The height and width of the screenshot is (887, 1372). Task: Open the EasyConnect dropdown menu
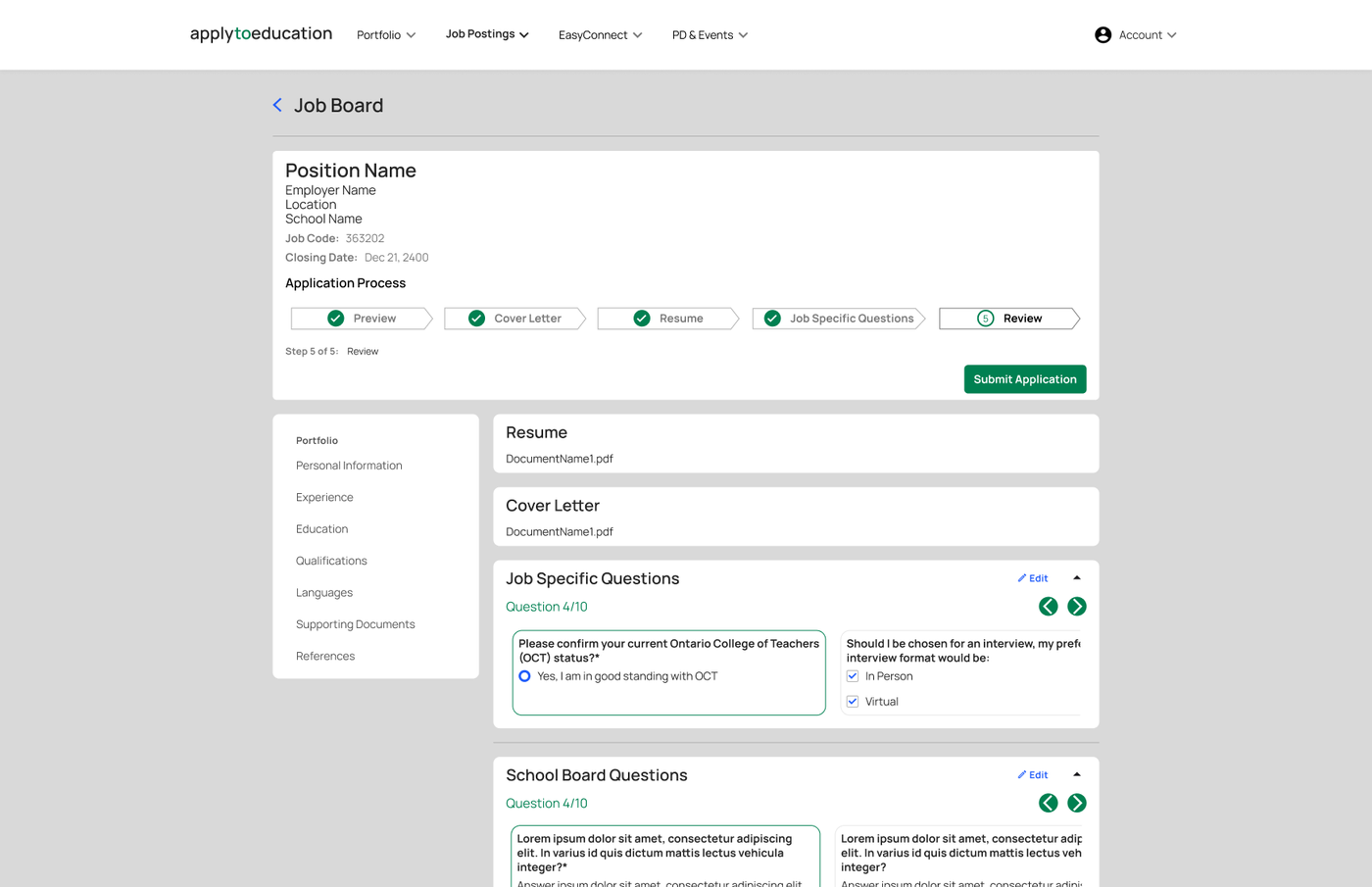(x=601, y=35)
